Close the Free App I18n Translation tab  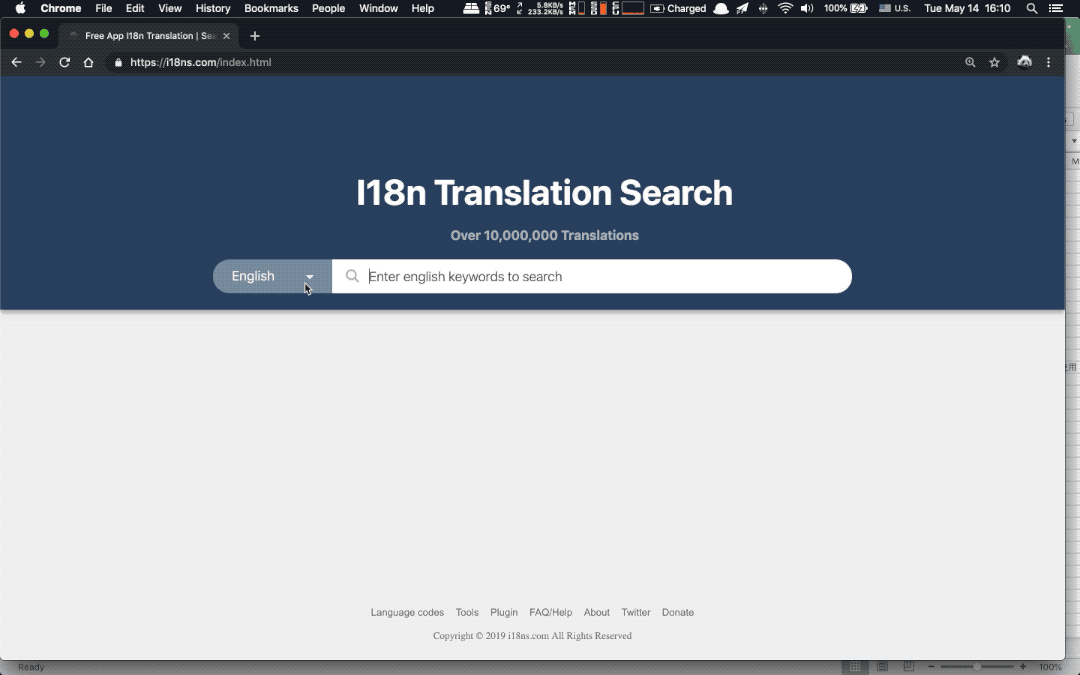[x=226, y=36]
